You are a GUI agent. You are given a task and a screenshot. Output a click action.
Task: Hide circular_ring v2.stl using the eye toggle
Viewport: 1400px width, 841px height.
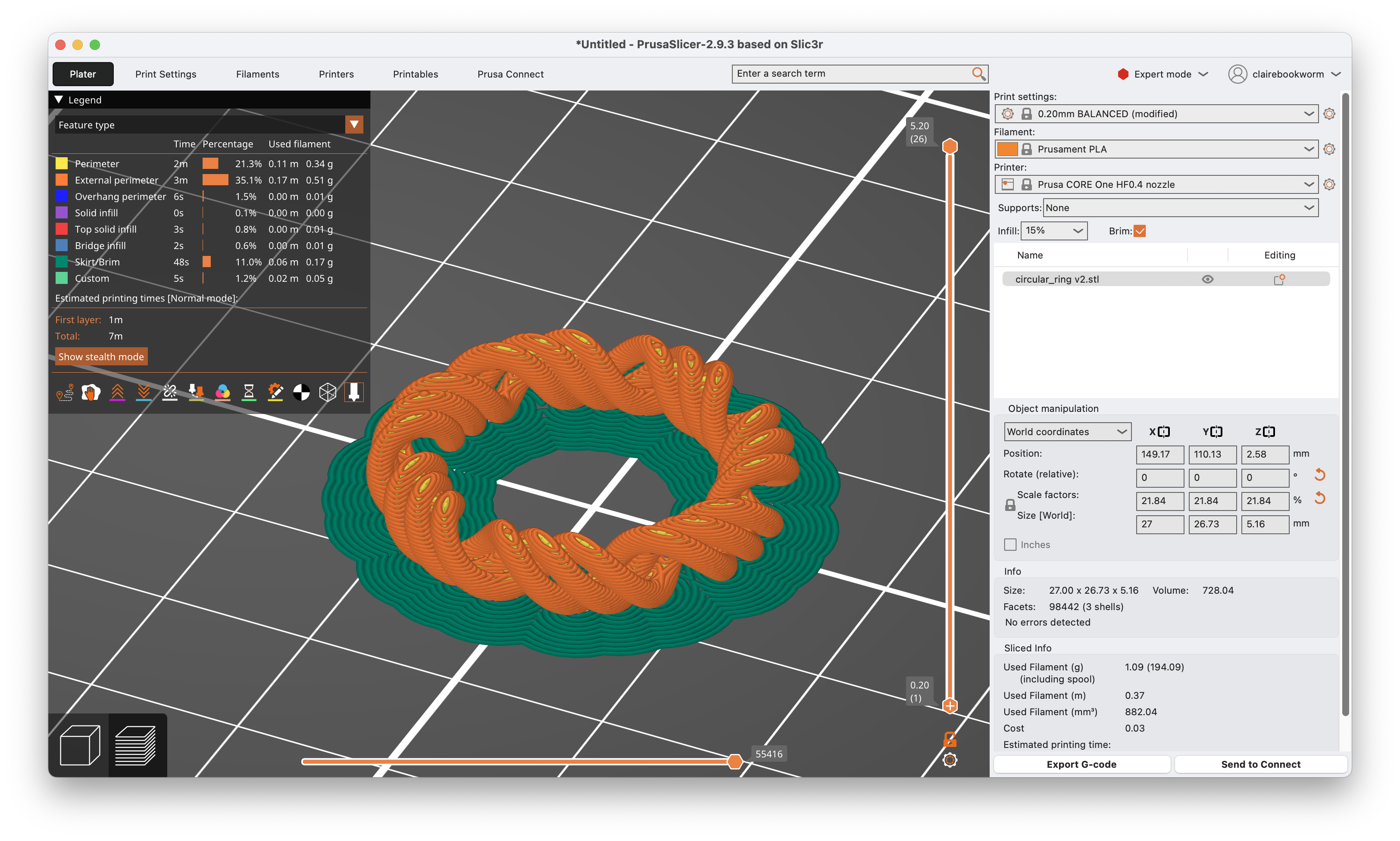click(x=1207, y=279)
